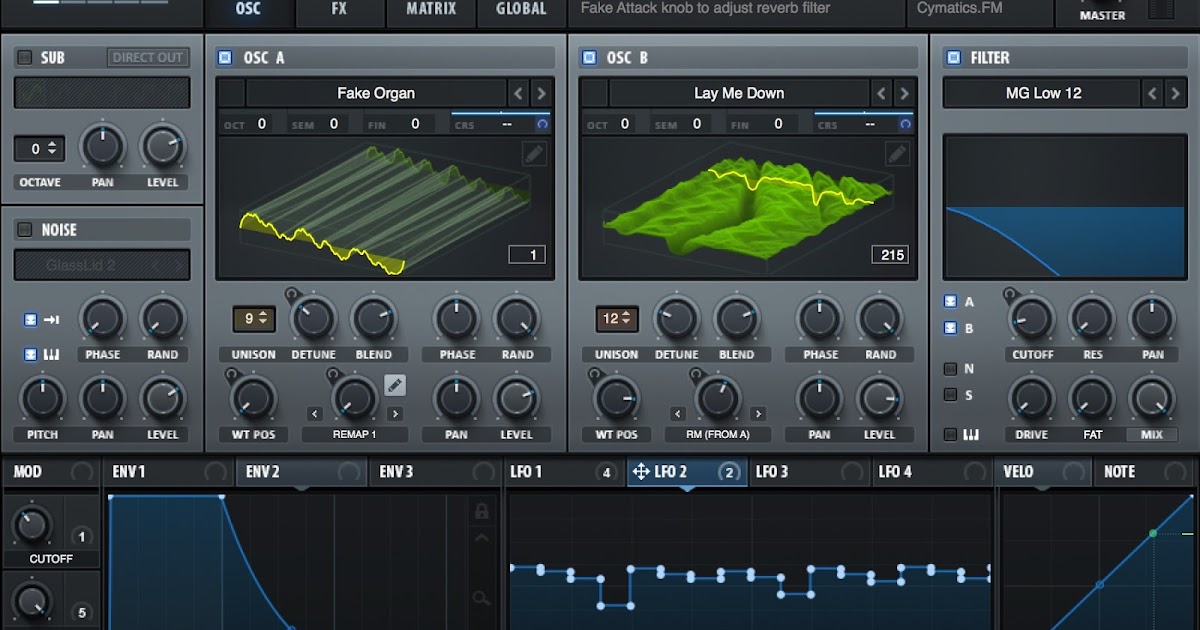Image resolution: width=1200 pixels, height=630 pixels.
Task: Click the pencil icon next to REMAP 1
Action: pos(394,385)
